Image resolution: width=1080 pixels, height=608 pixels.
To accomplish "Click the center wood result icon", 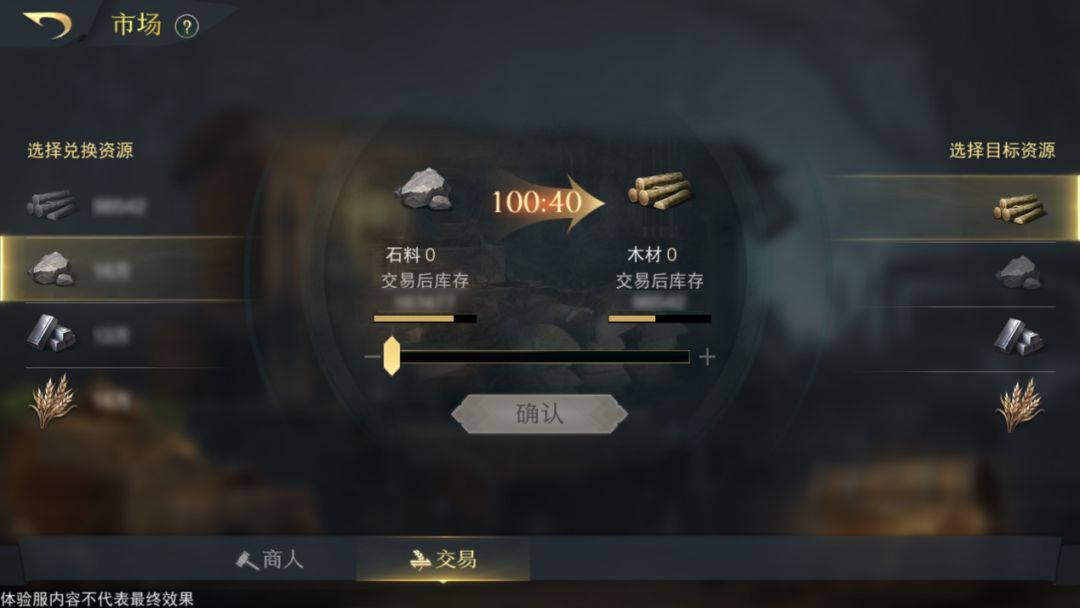I will pyautogui.click(x=660, y=191).
